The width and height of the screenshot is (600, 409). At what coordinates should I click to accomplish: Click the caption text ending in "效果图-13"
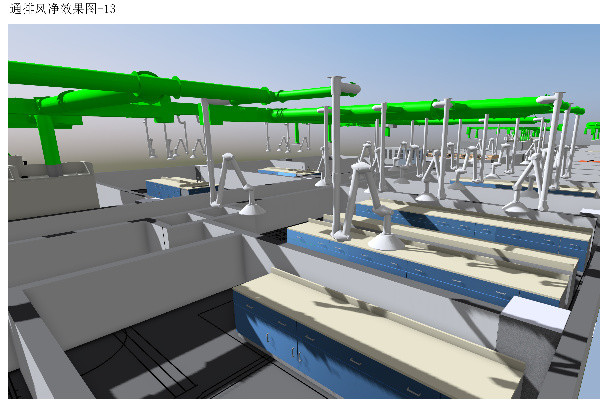pyautogui.click(x=62, y=8)
